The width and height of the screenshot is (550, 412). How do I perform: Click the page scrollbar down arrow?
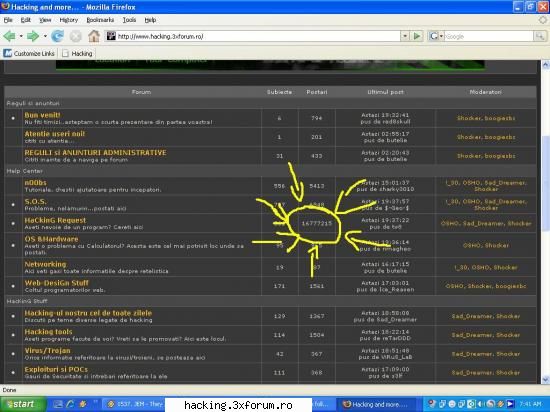545,379
